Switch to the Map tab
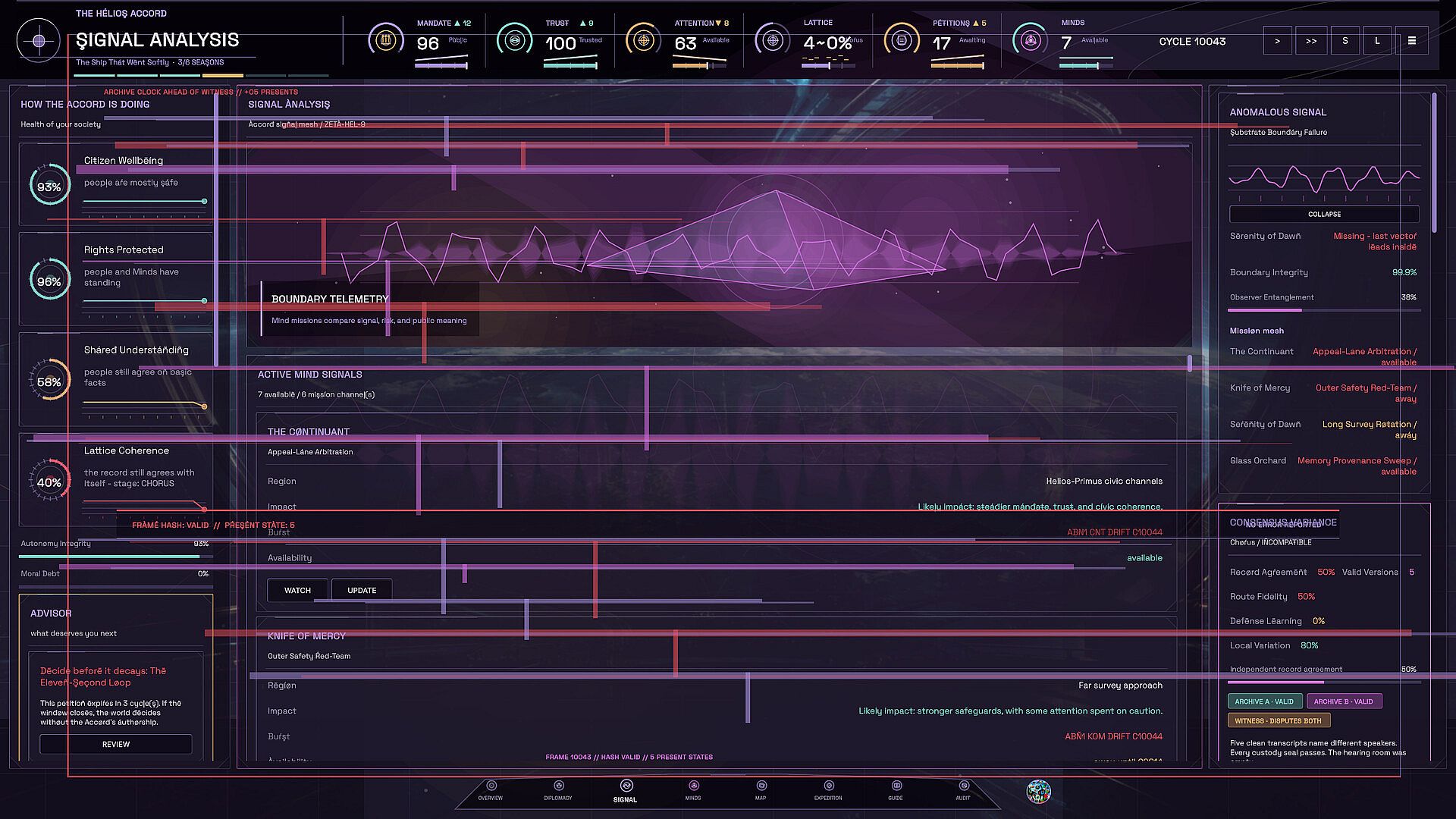The image size is (1456, 819). (761, 791)
